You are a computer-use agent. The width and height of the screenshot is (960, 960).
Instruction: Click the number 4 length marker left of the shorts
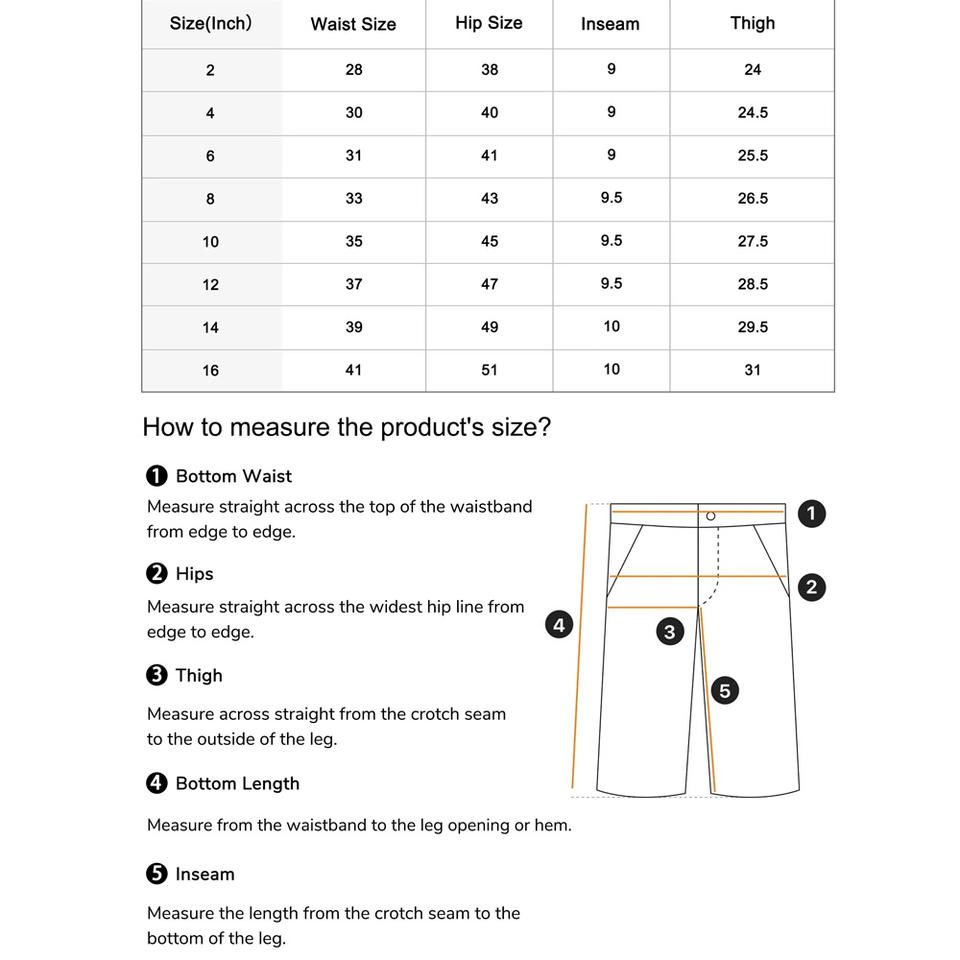559,624
